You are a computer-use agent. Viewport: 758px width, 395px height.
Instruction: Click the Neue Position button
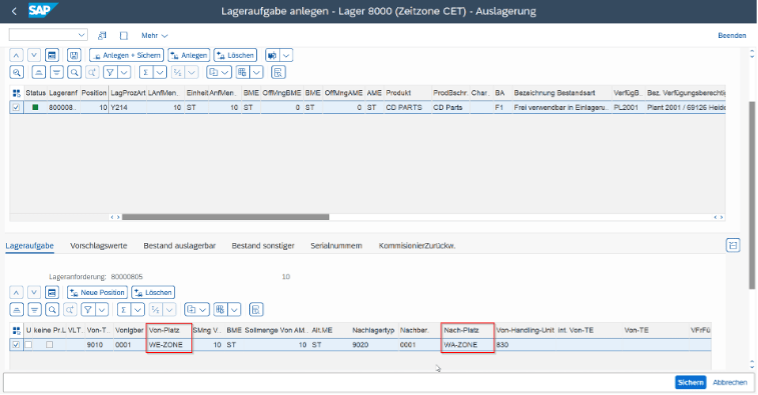tap(97, 293)
